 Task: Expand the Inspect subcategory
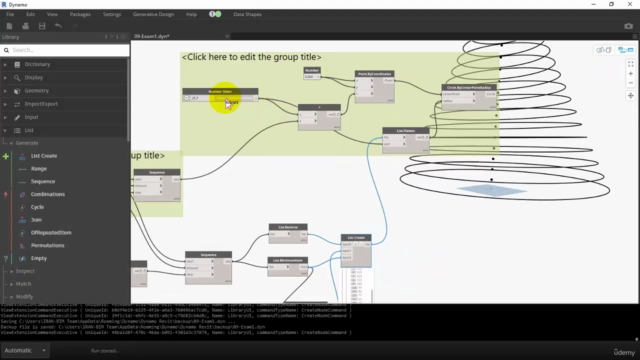click(x=11, y=271)
